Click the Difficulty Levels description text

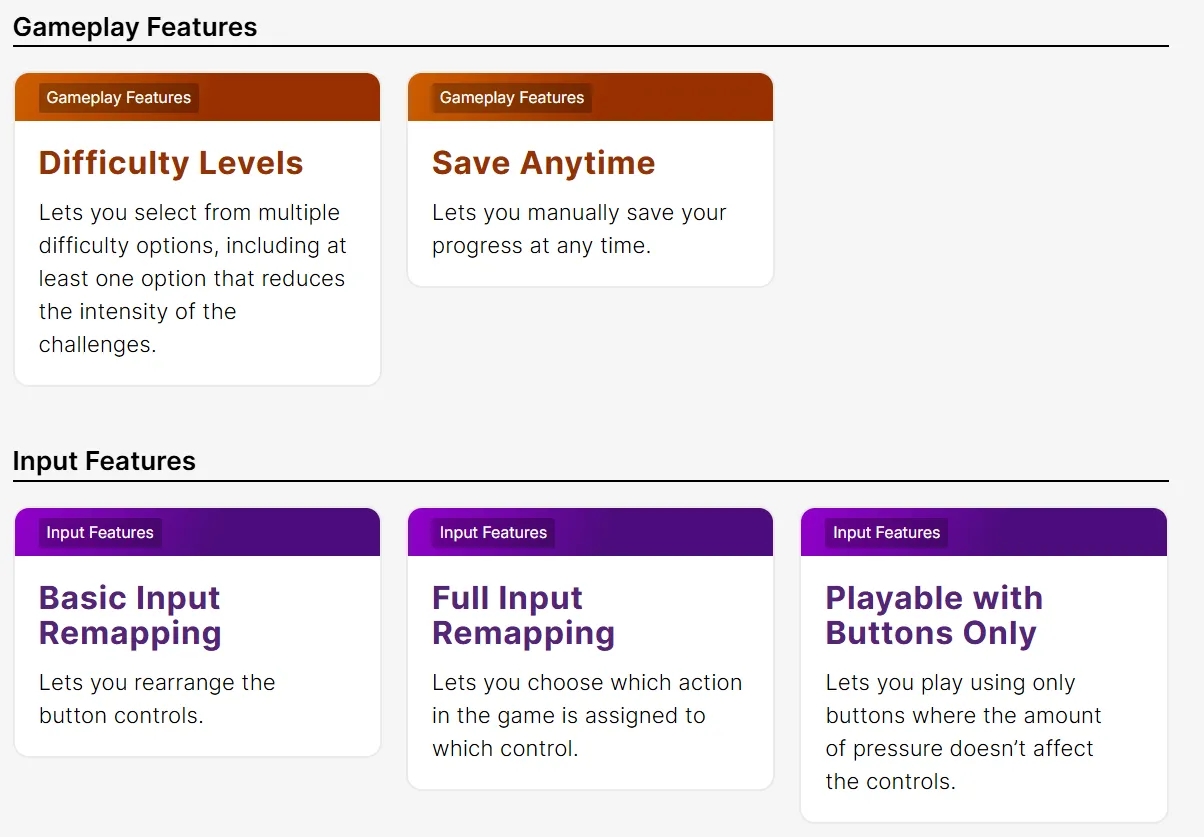click(192, 279)
